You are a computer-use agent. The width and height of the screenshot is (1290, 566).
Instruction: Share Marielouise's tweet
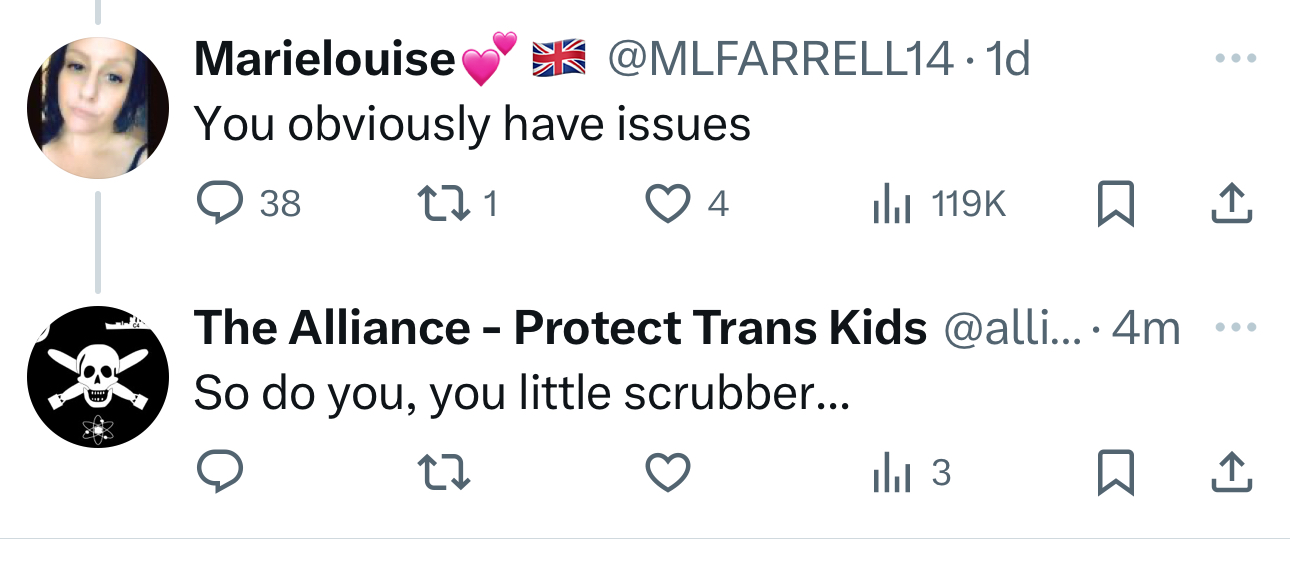pyautogui.click(x=1231, y=204)
